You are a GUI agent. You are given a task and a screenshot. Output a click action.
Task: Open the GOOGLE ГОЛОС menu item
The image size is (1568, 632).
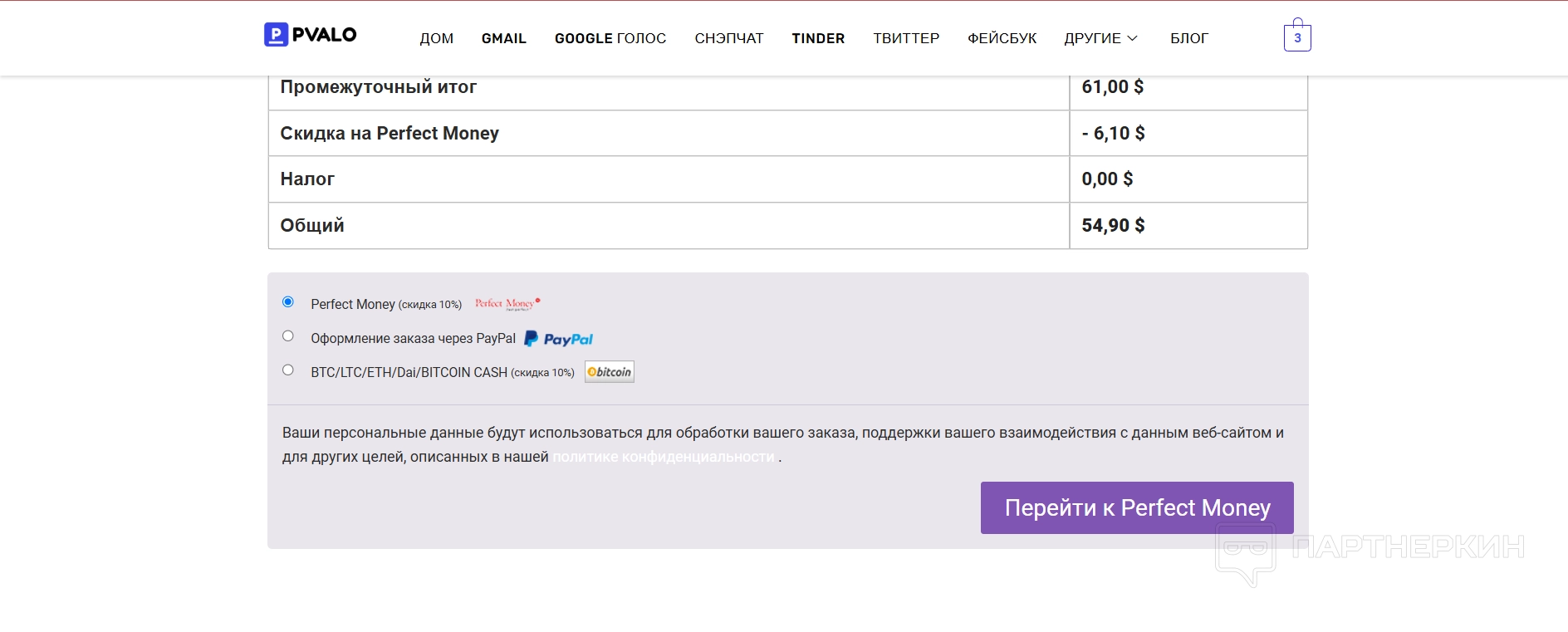610,38
